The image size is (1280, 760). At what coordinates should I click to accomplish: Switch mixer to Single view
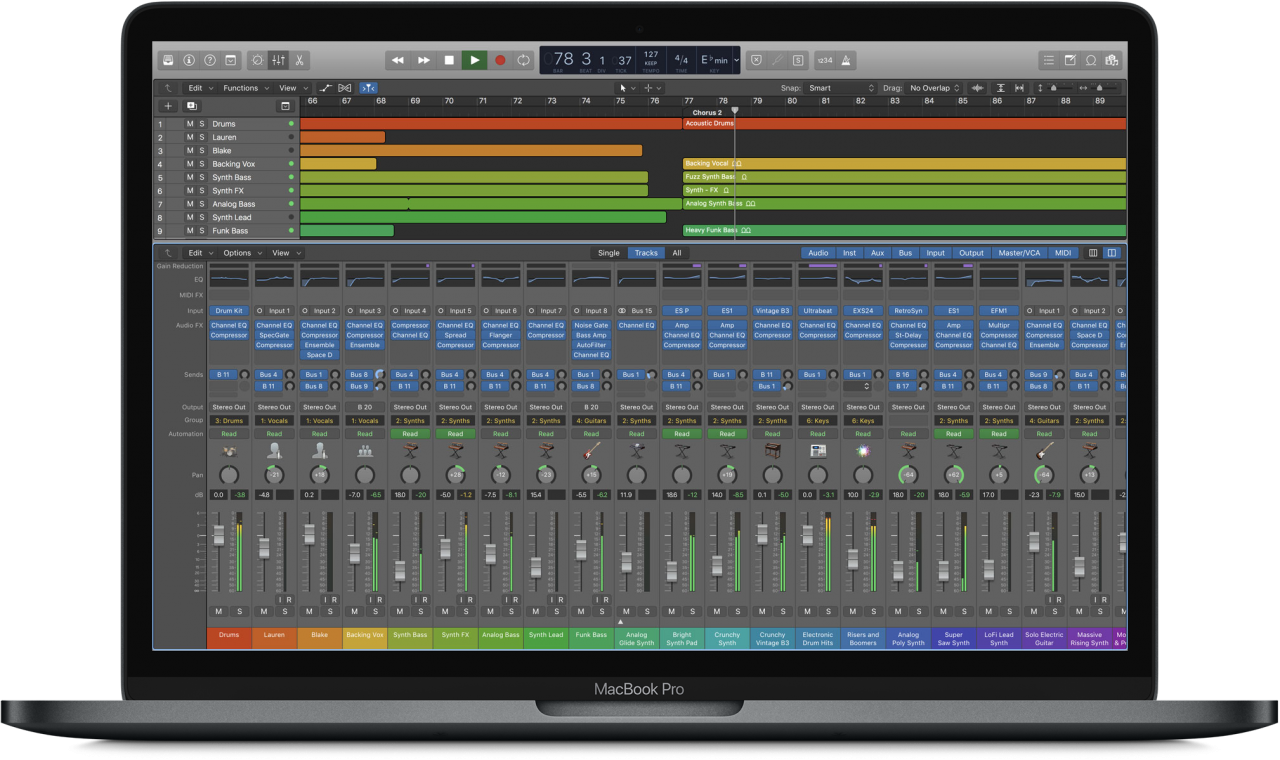(609, 253)
